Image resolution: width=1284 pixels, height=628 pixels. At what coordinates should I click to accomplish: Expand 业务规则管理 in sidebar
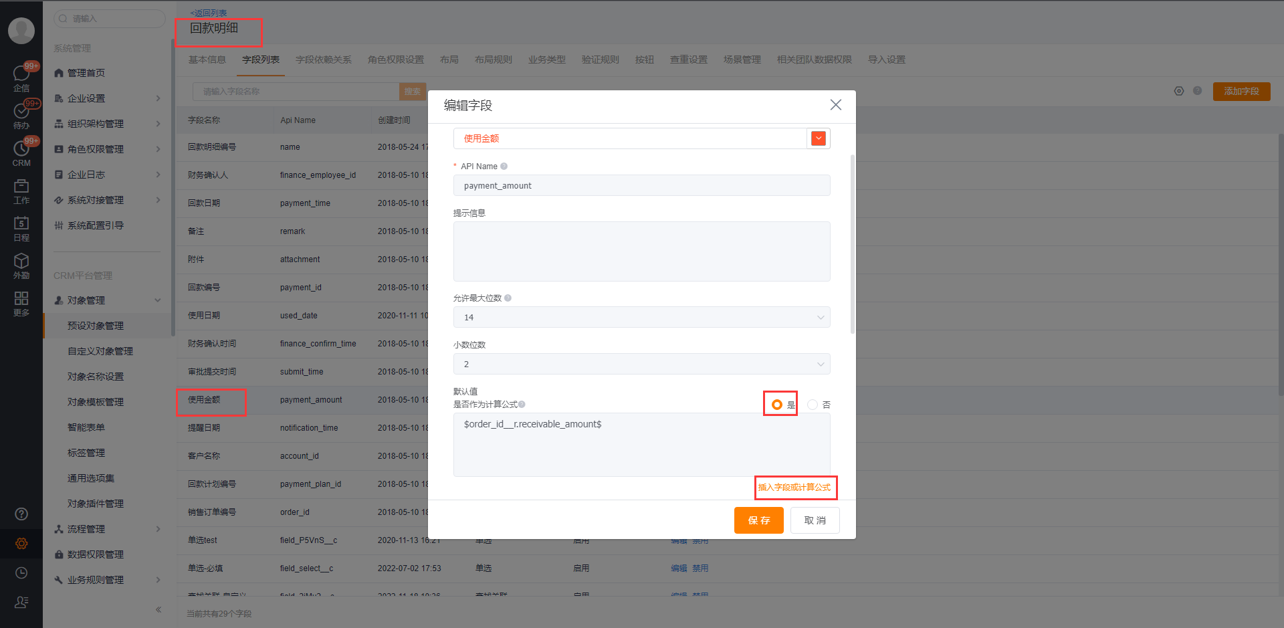158,580
